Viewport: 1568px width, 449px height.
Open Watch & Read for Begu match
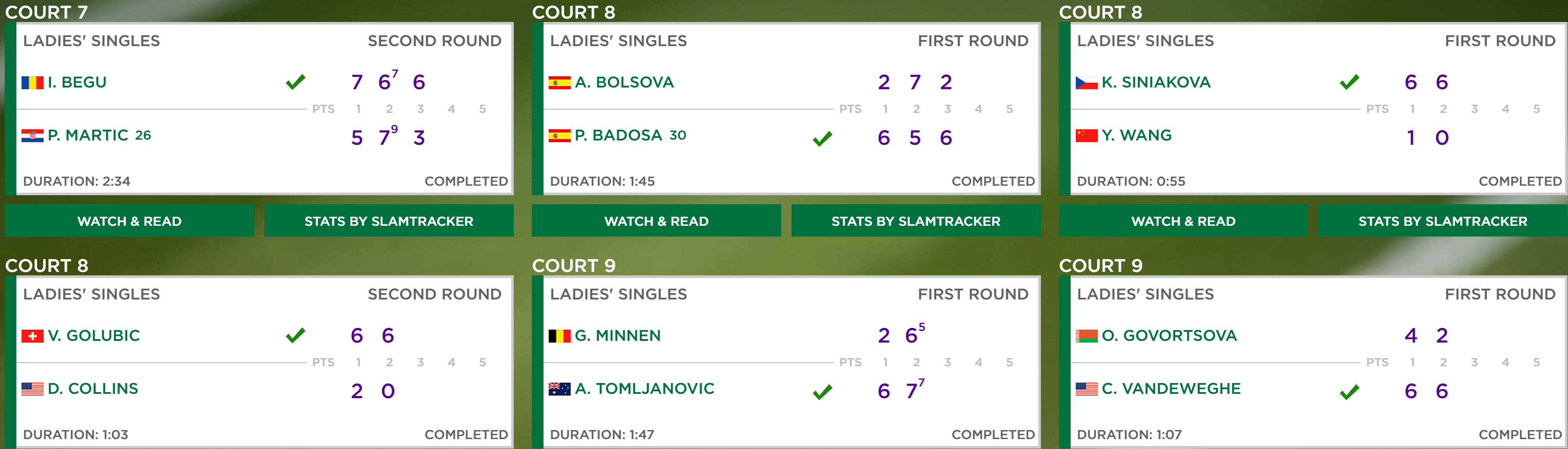tap(130, 221)
